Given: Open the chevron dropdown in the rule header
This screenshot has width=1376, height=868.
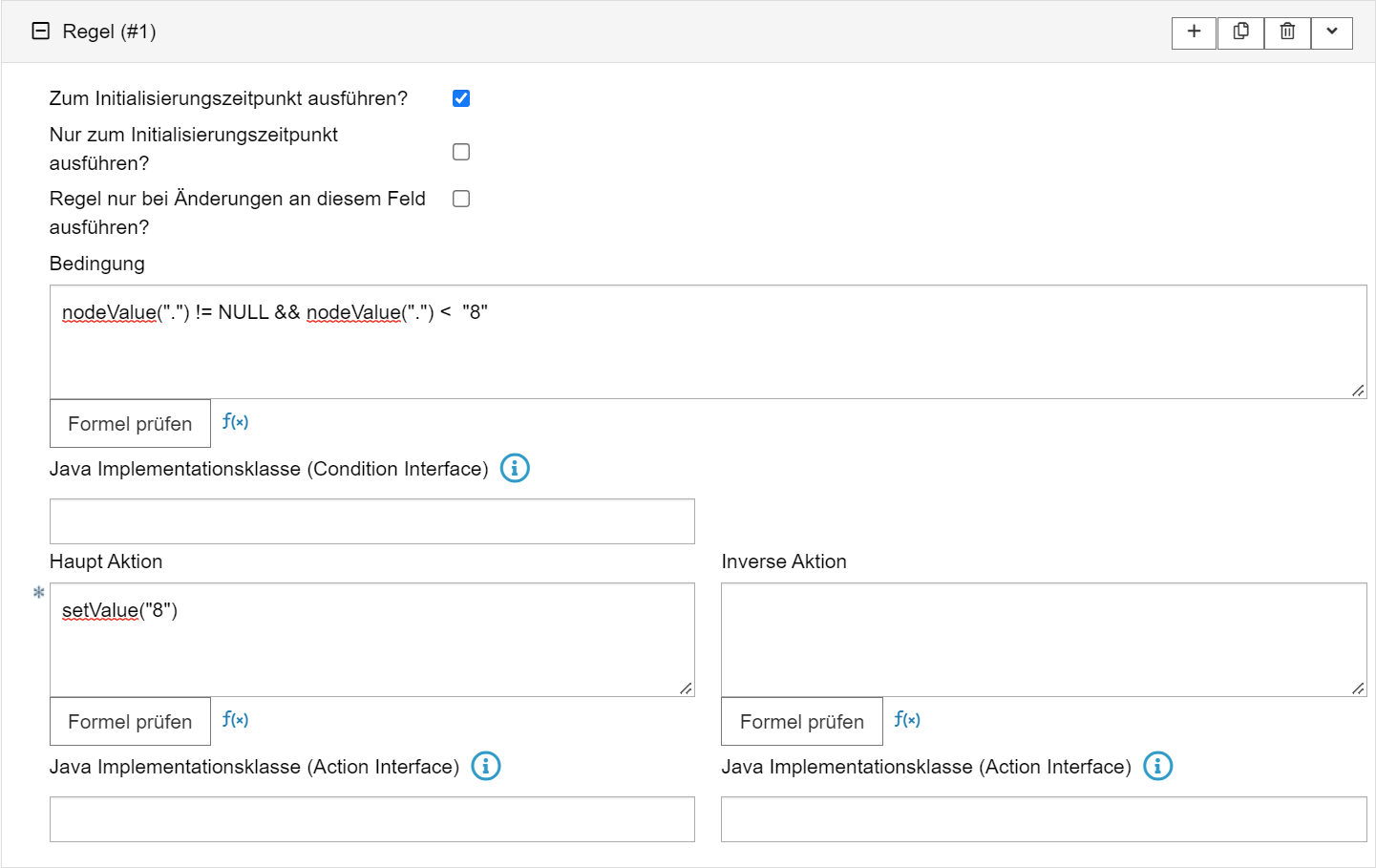Looking at the screenshot, I should [1332, 32].
